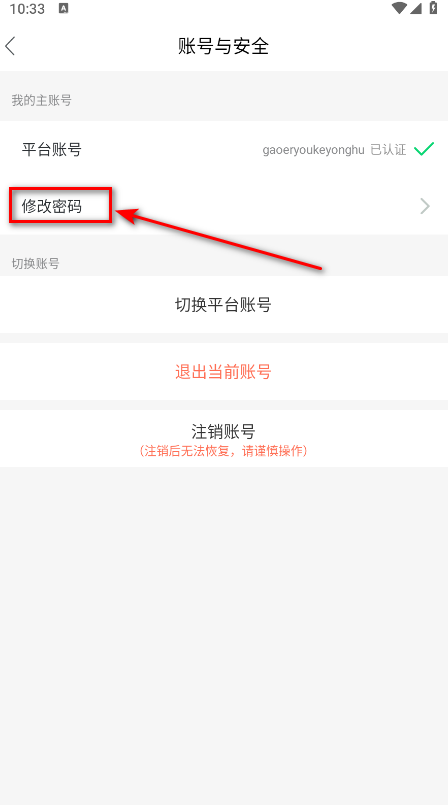Tap 退出当前账号 to log out

[223, 371]
